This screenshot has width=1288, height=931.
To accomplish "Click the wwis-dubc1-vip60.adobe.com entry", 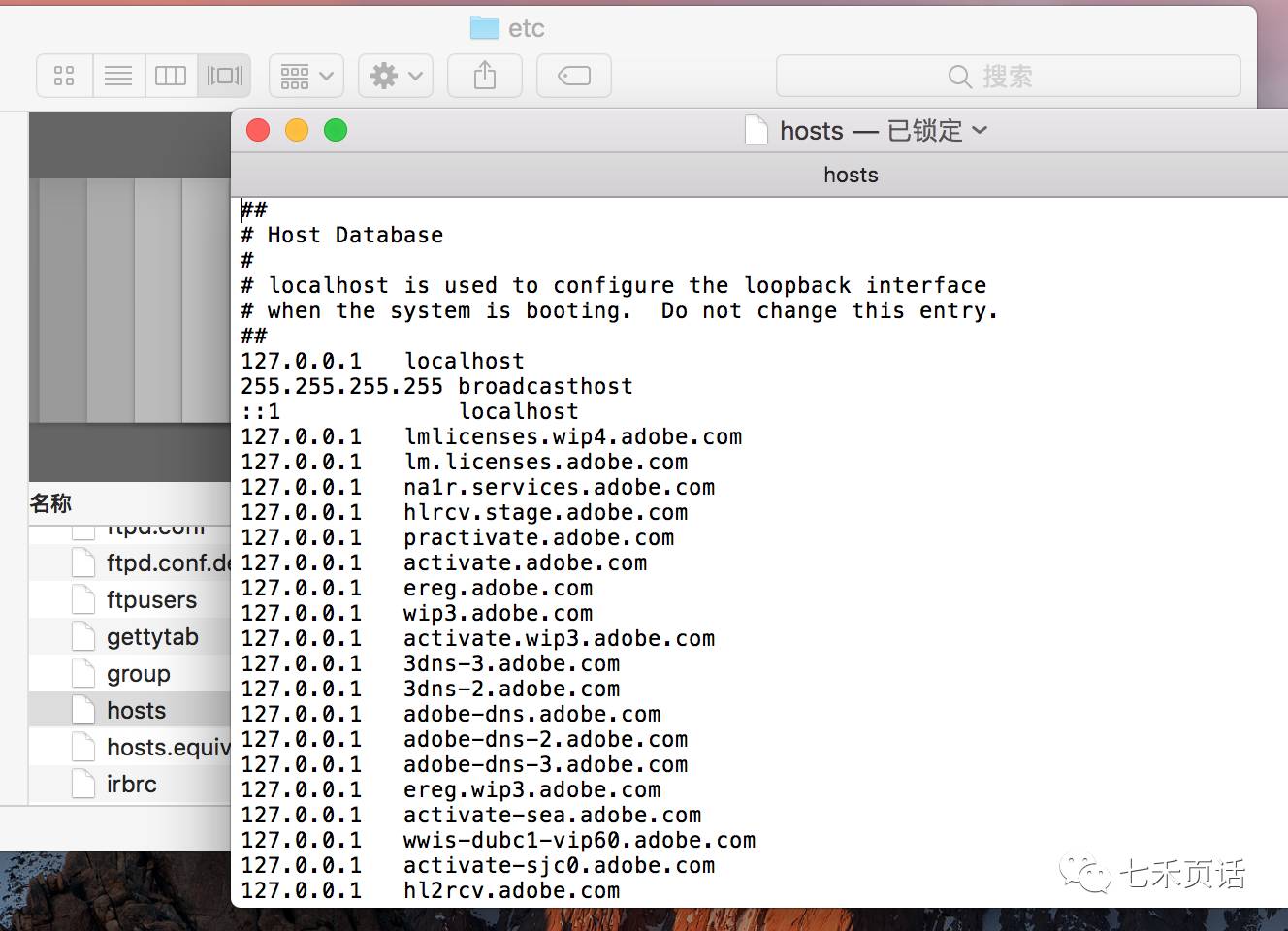I will click(580, 840).
